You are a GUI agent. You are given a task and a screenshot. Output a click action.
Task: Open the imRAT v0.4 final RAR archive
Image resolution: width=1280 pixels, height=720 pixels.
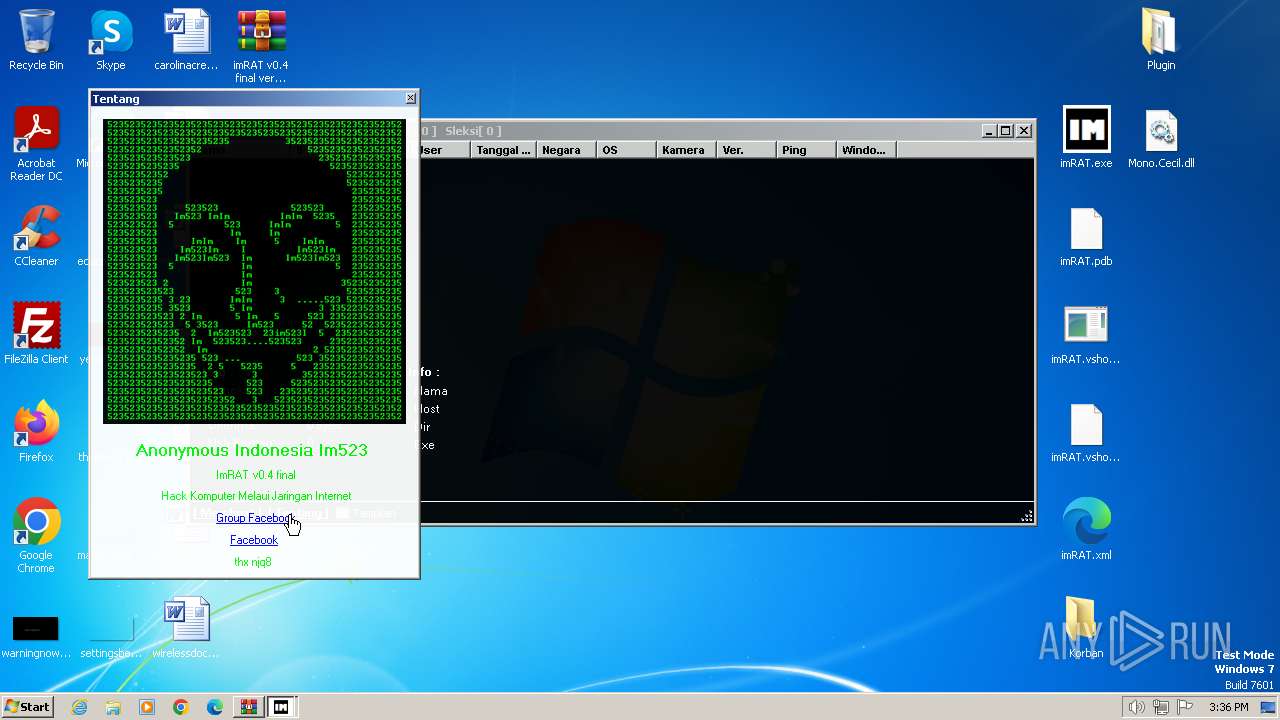tap(261, 46)
